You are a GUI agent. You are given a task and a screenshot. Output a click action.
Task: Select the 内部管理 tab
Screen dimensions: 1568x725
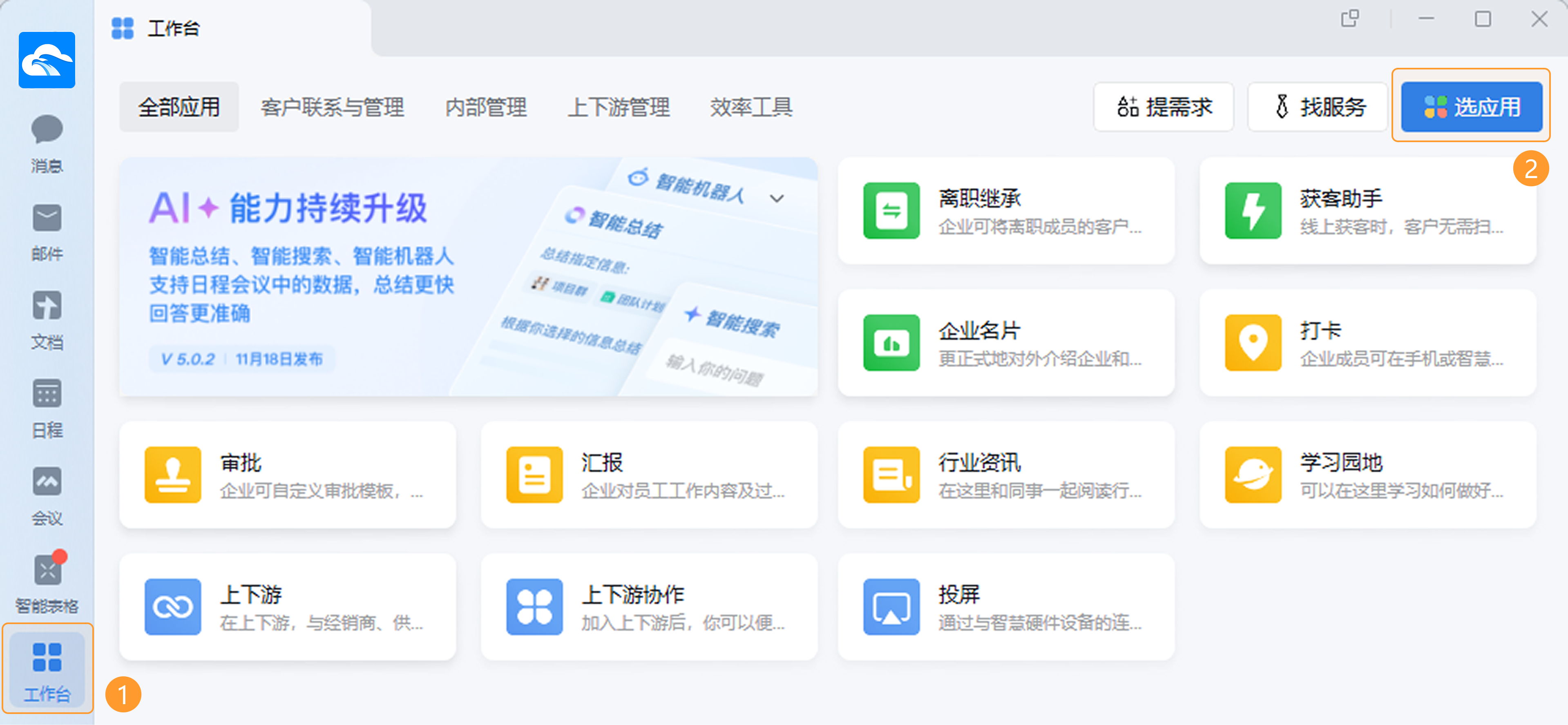pos(486,107)
